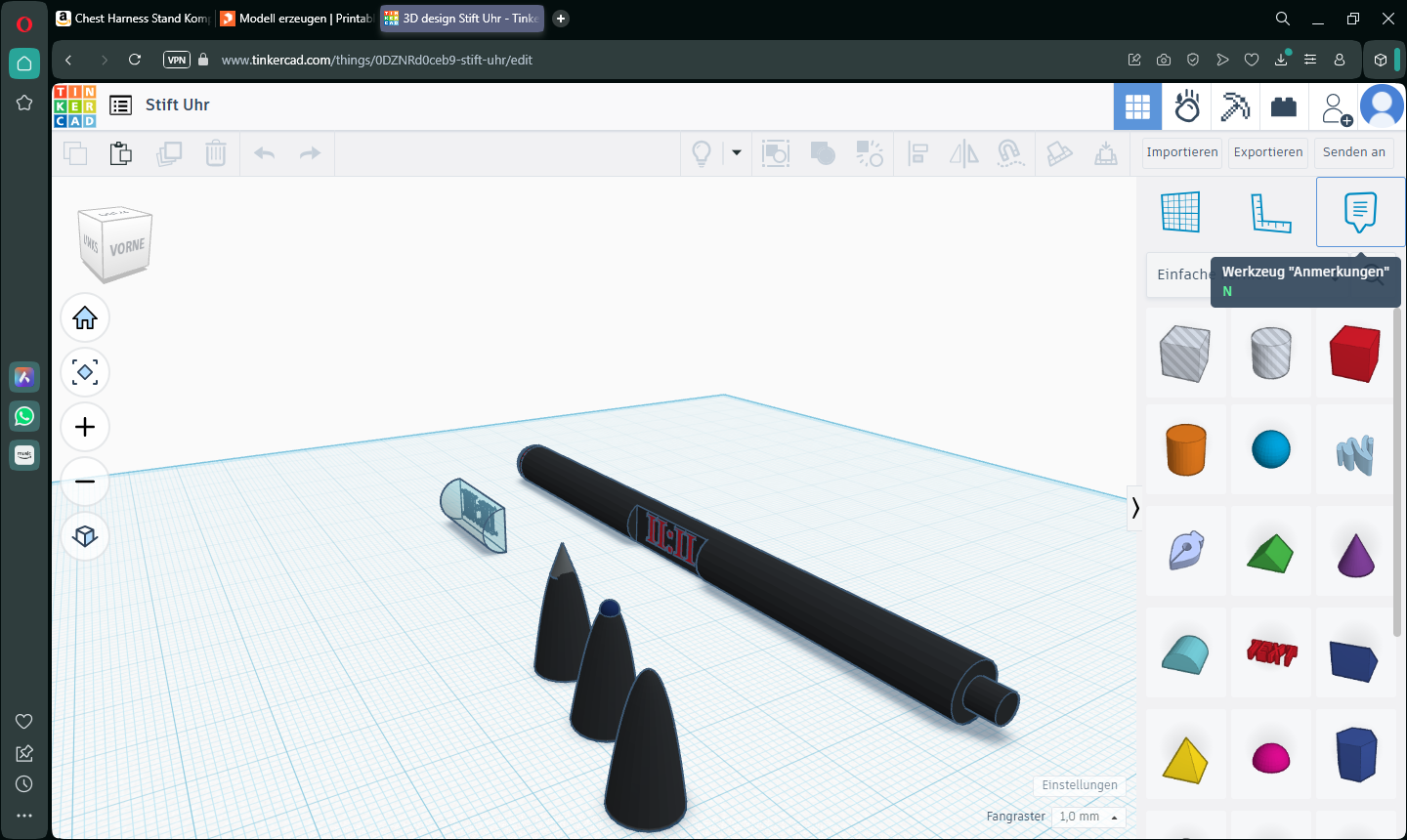Open the Sim Lab tab

tap(1187, 106)
